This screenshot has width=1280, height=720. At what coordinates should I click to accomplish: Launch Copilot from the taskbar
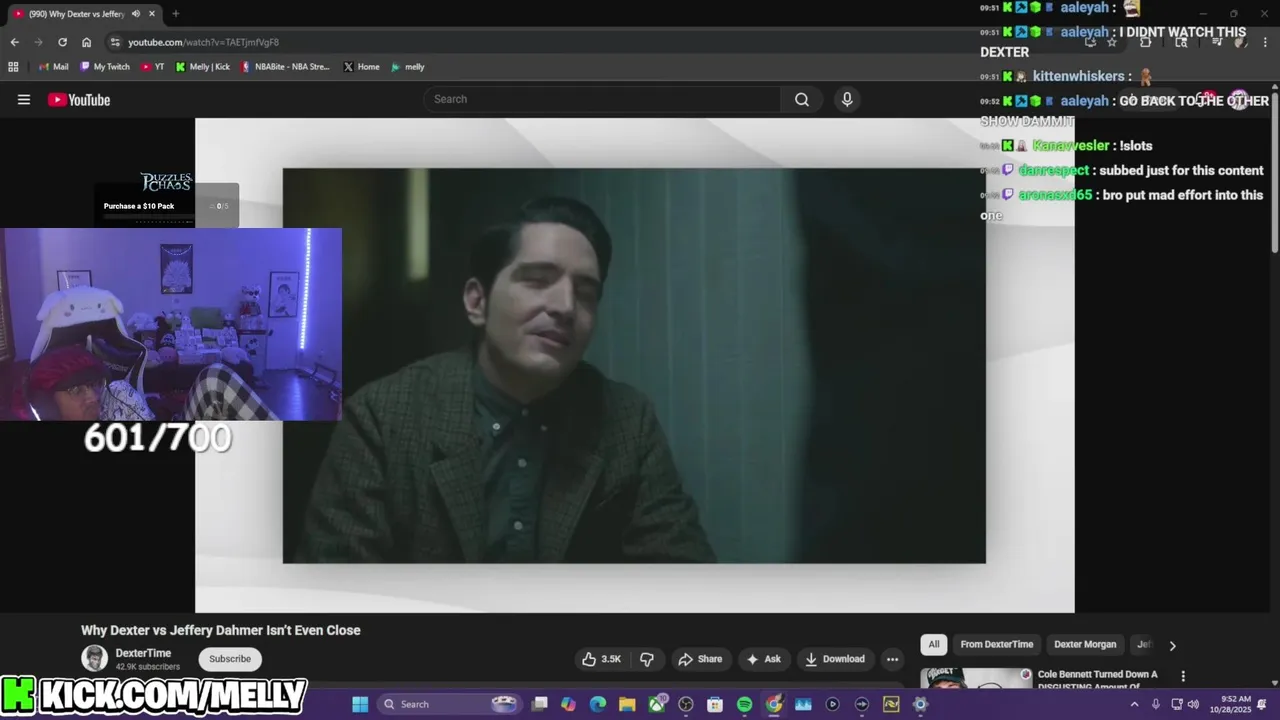[569, 704]
